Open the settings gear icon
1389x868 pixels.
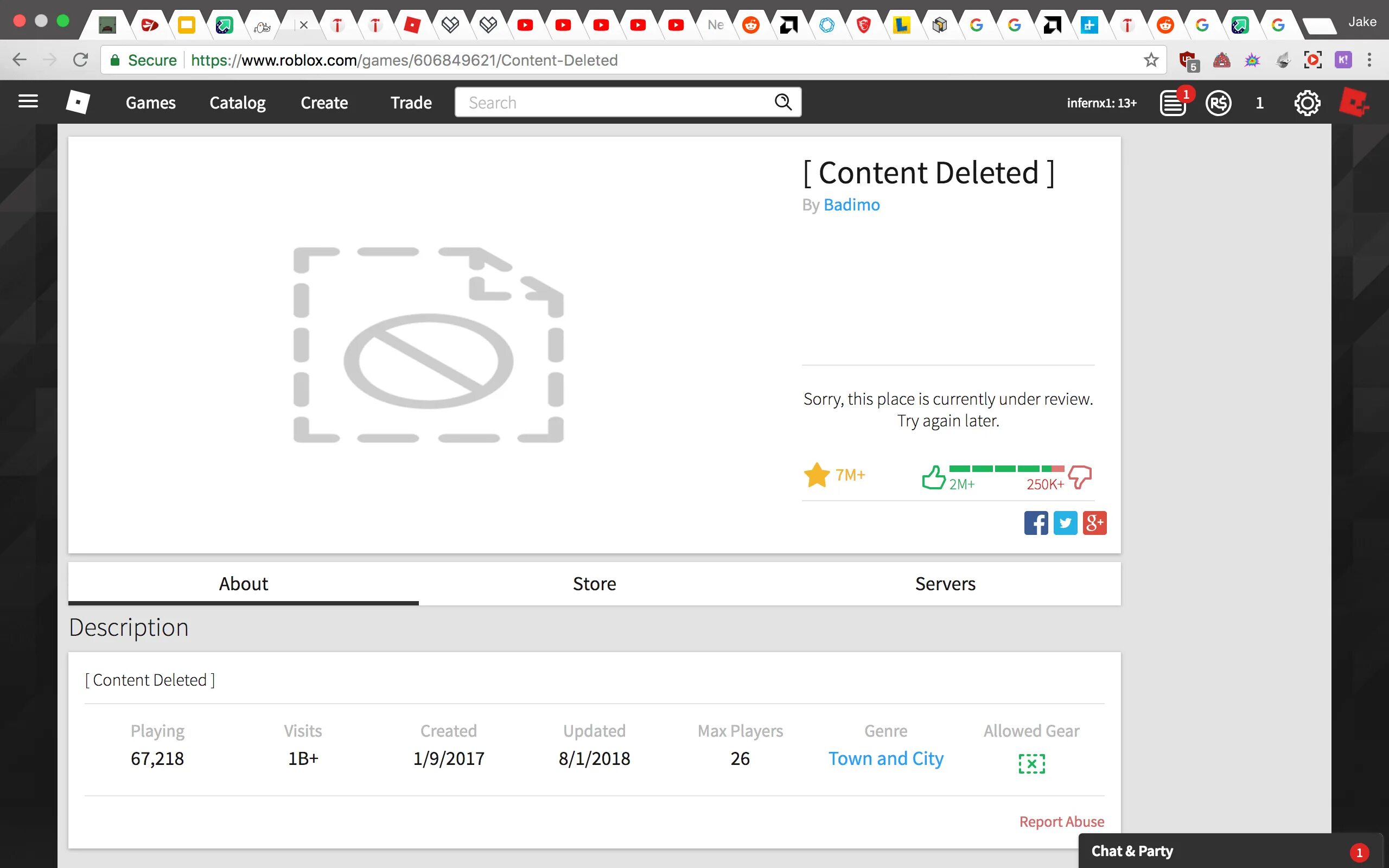pos(1307,102)
